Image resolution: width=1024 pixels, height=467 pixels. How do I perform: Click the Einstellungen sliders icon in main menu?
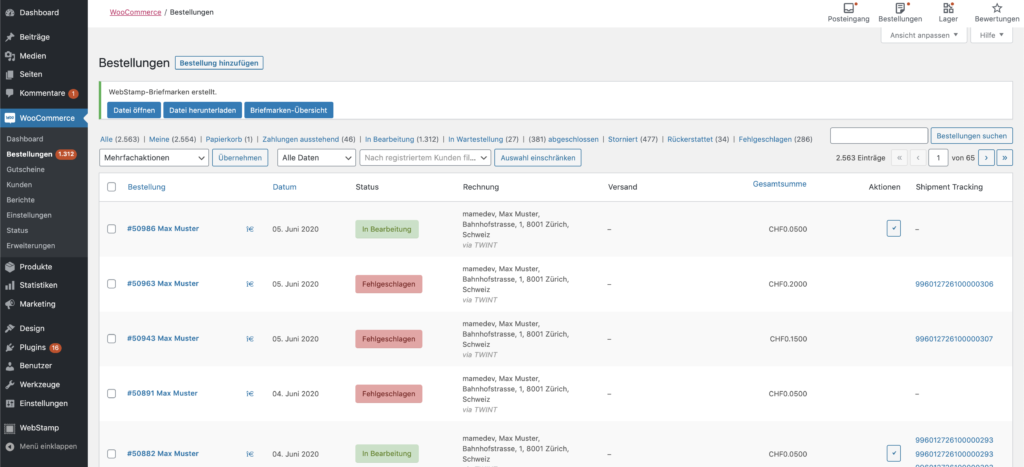[10, 404]
